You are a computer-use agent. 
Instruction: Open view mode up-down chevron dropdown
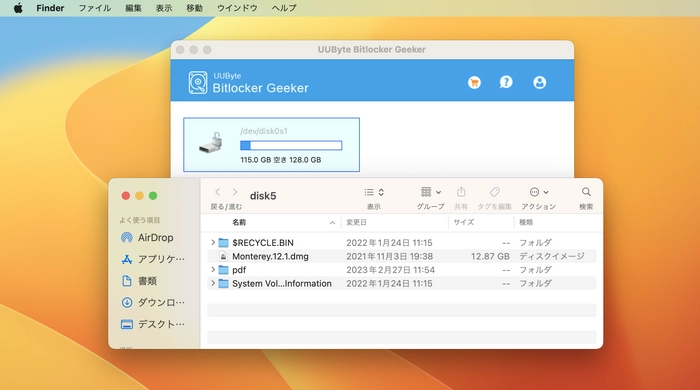[x=381, y=192]
